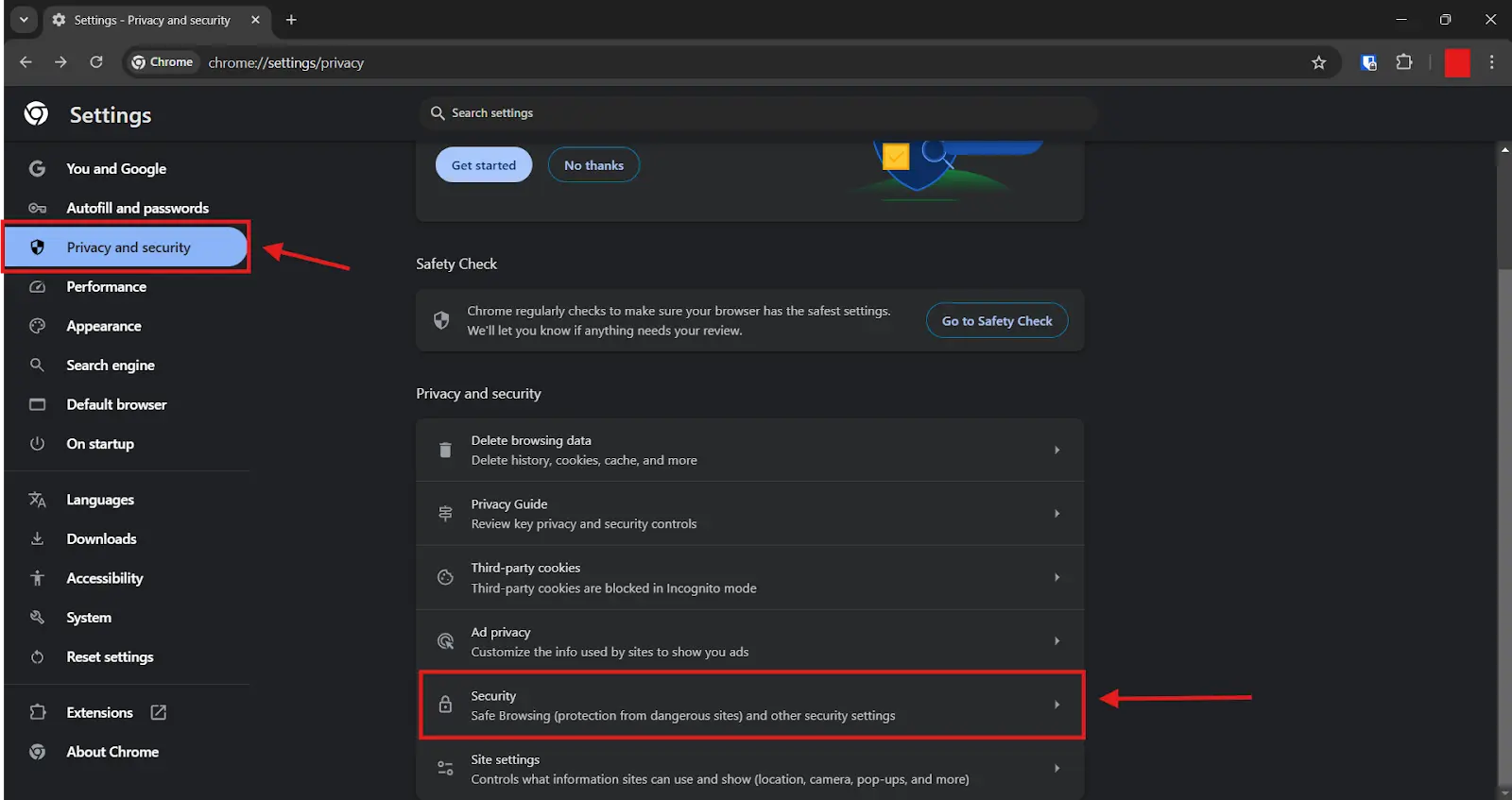Click the Delete browsing data trash icon

[x=445, y=451]
